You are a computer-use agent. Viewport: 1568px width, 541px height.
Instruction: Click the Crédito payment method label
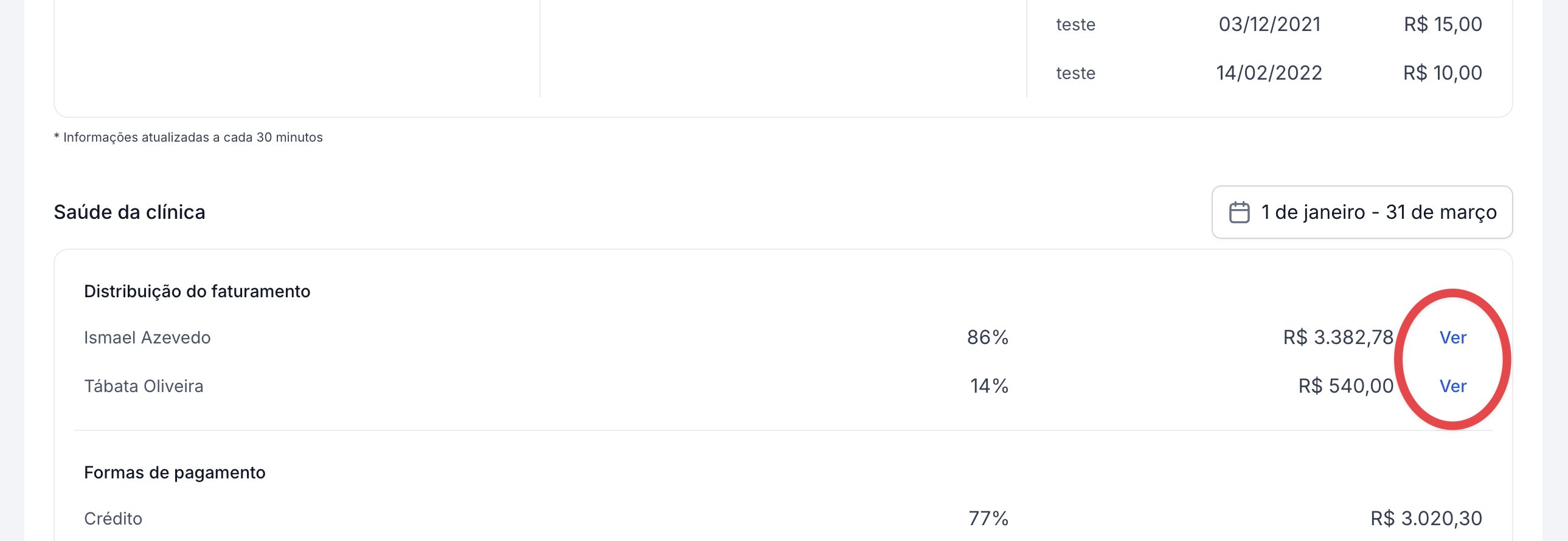tap(113, 519)
